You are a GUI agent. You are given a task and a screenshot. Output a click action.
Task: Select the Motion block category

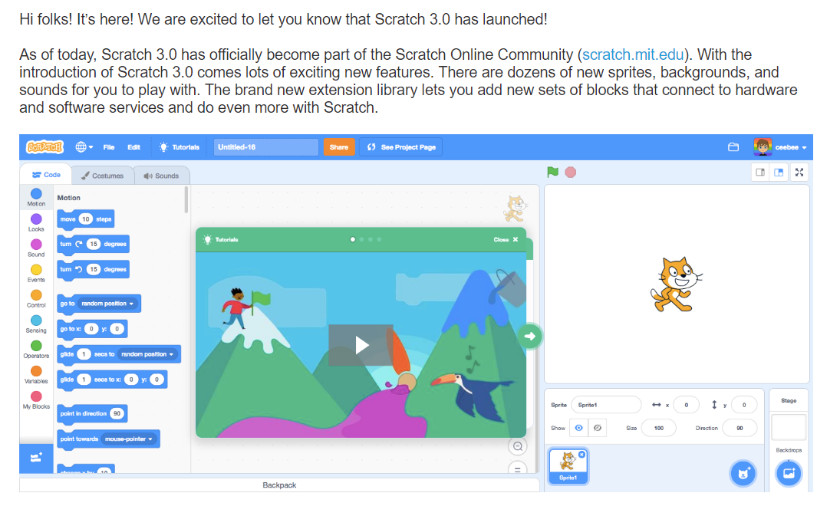[x=36, y=197]
